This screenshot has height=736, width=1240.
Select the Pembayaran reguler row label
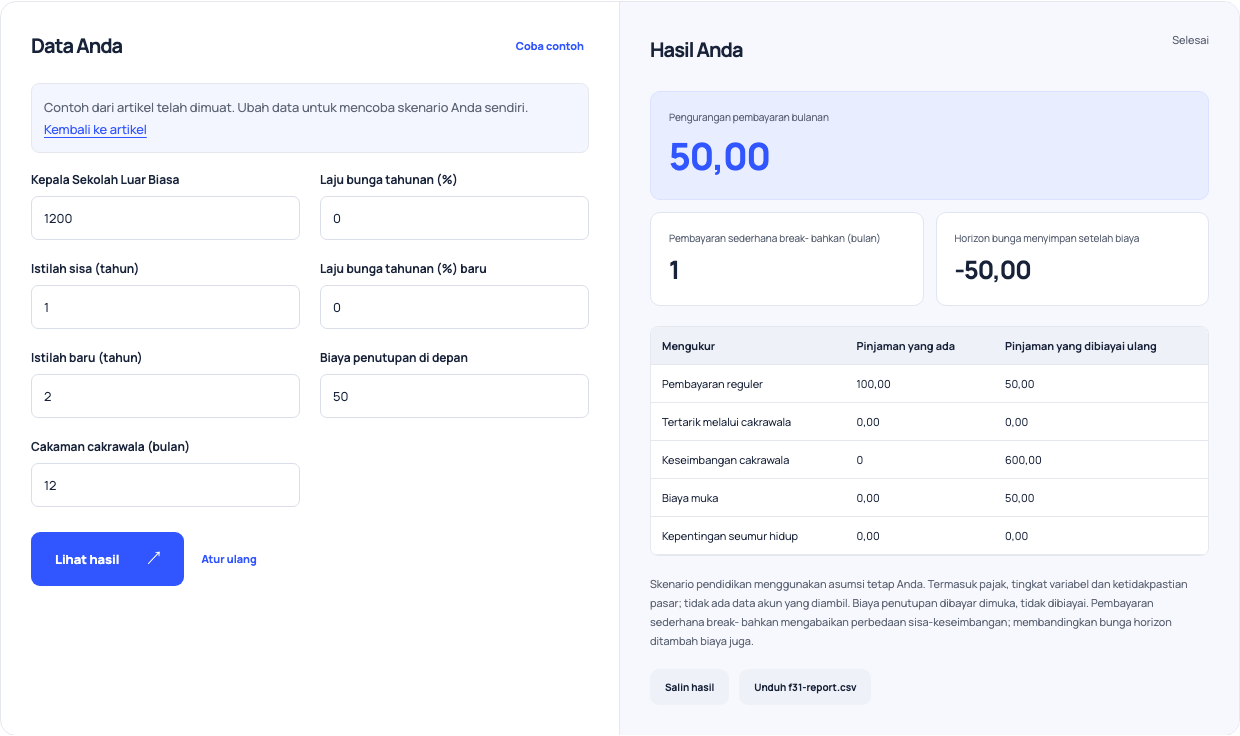coord(712,384)
